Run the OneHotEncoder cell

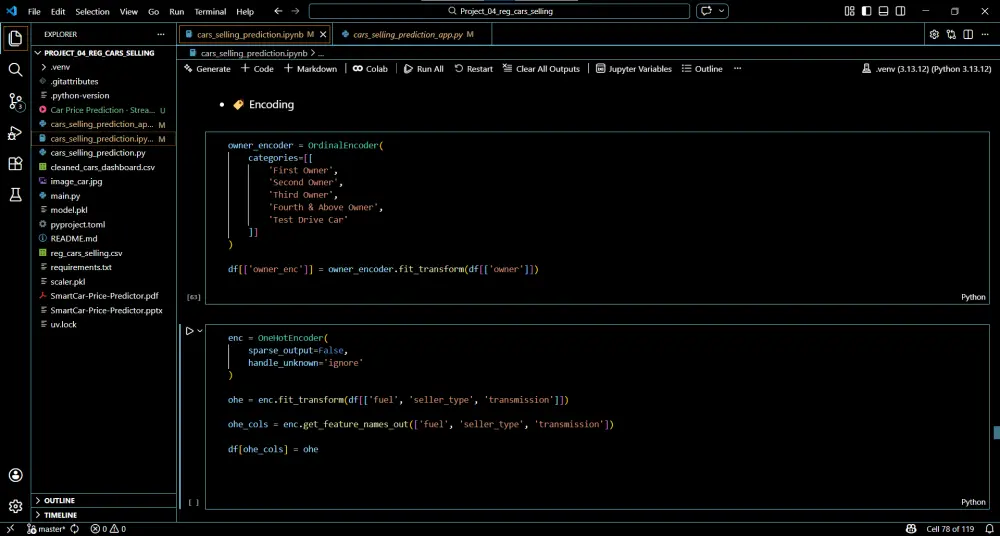[189, 331]
